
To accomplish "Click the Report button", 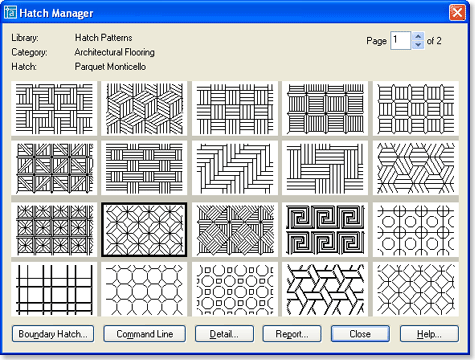I will (x=292, y=334).
